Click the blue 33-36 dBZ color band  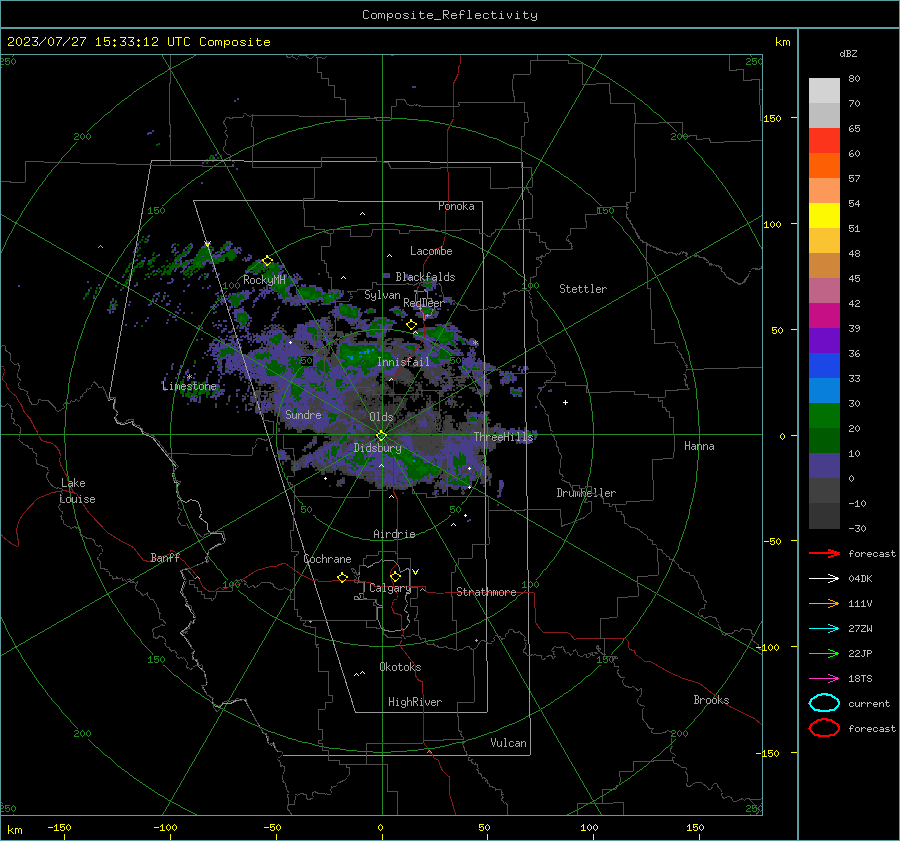point(824,365)
